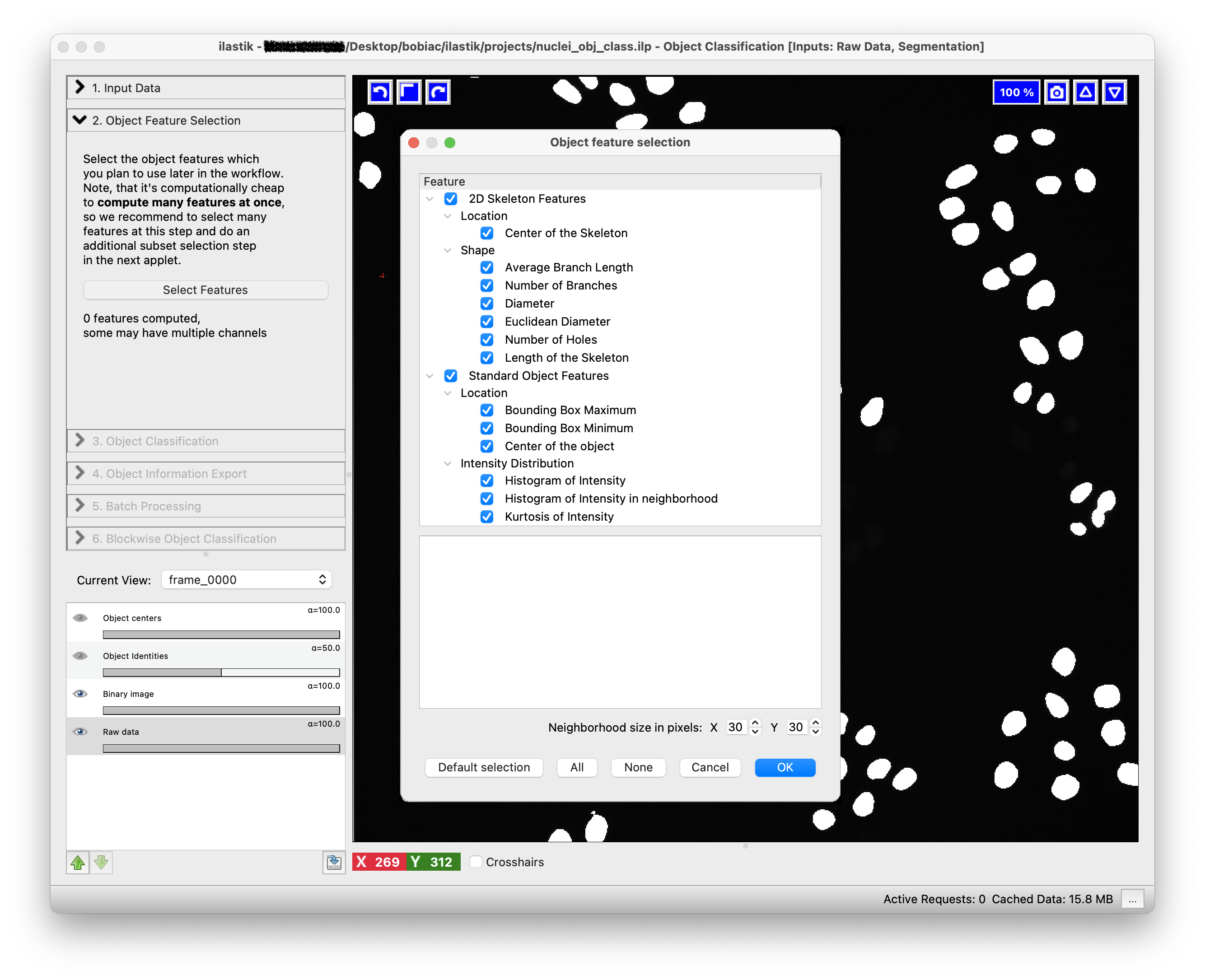This screenshot has height=980, width=1205.
Task: Click the camera snapshot icon
Action: (1056, 92)
